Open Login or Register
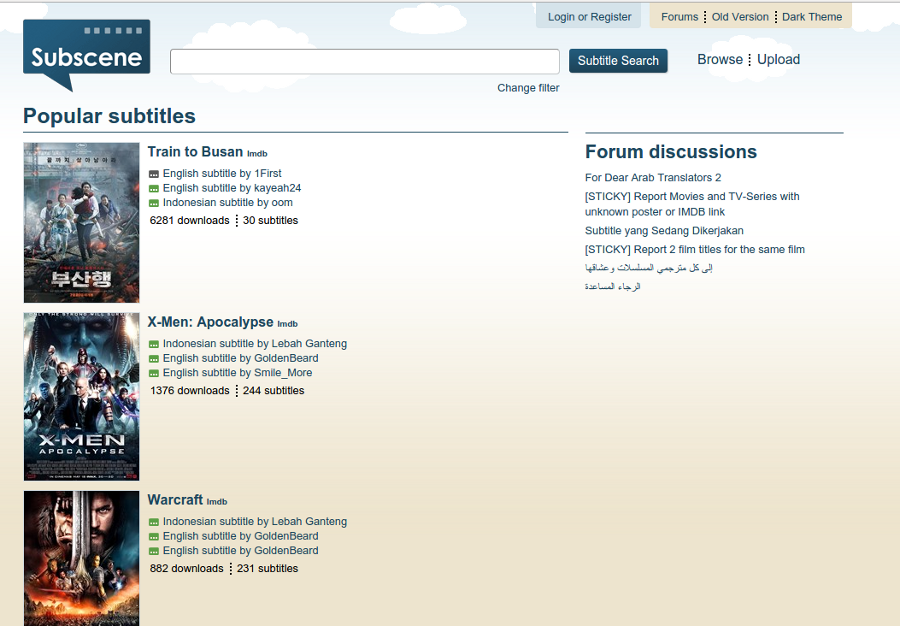The height and width of the screenshot is (626, 900). [x=589, y=17]
